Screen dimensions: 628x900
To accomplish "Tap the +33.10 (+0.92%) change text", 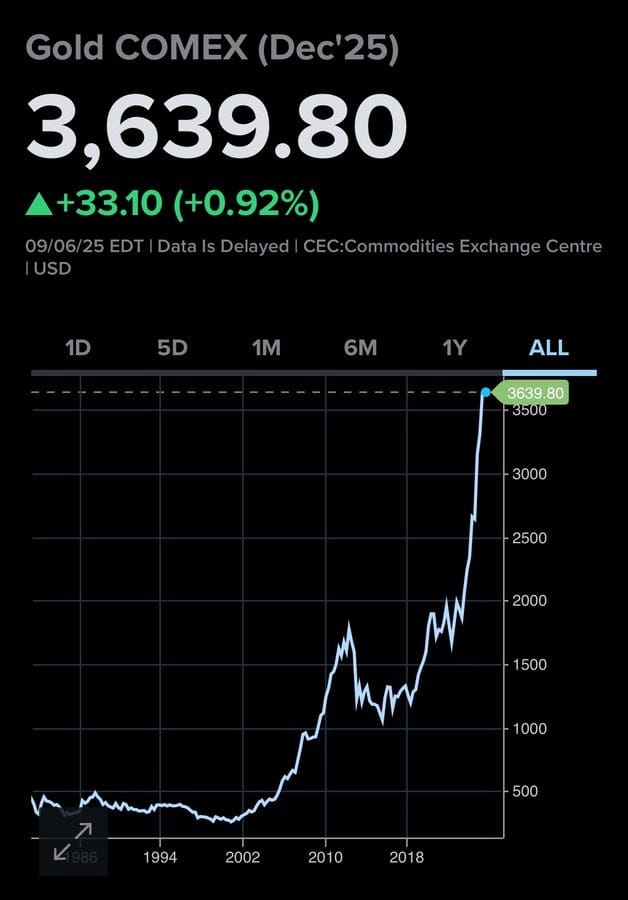I will 188,204.
